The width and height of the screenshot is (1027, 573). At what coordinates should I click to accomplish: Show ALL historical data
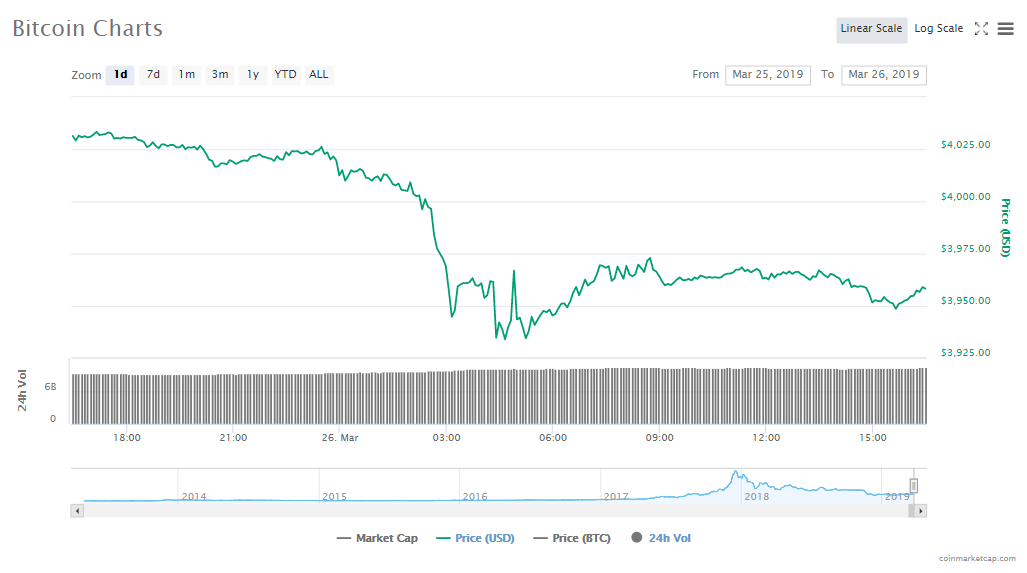click(318, 75)
